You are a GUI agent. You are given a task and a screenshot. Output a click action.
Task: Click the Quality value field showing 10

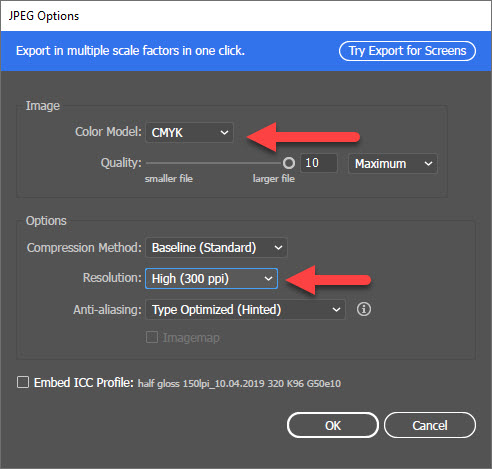319,163
